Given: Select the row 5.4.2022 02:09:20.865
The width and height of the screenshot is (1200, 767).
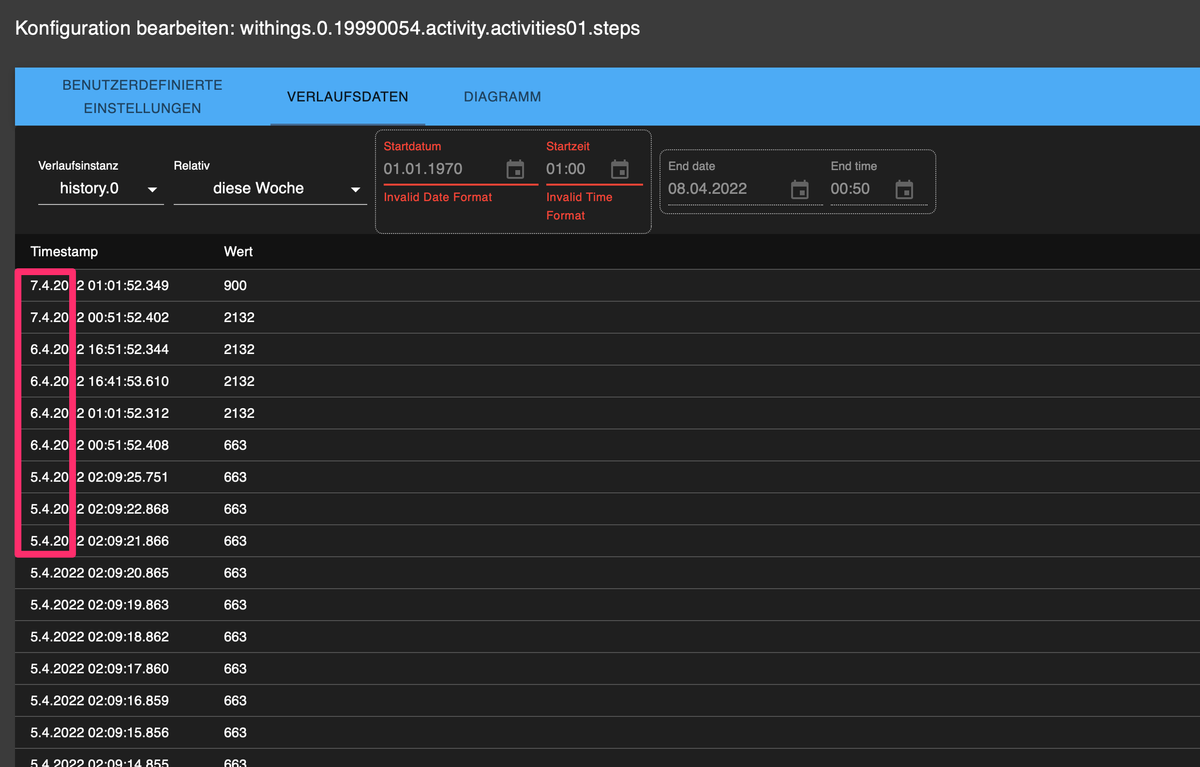Looking at the screenshot, I should click(607, 573).
